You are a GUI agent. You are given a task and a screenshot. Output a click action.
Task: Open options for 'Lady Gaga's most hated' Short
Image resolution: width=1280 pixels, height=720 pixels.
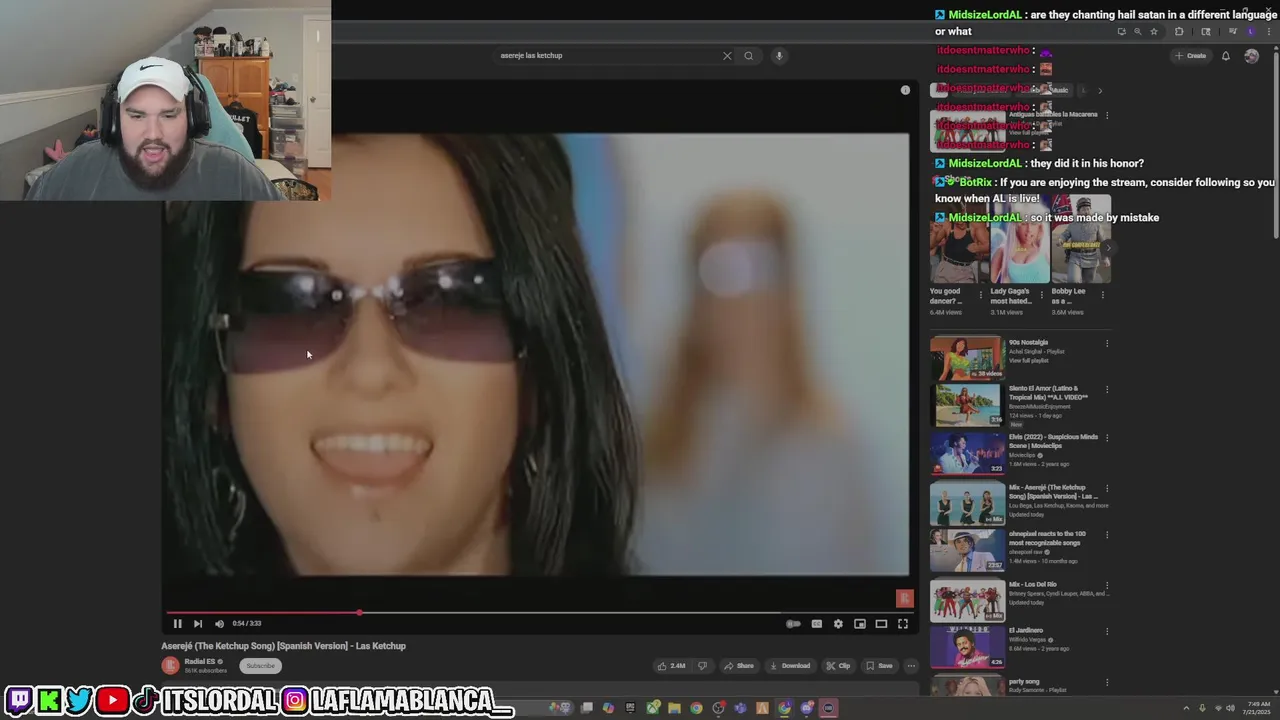point(1042,295)
